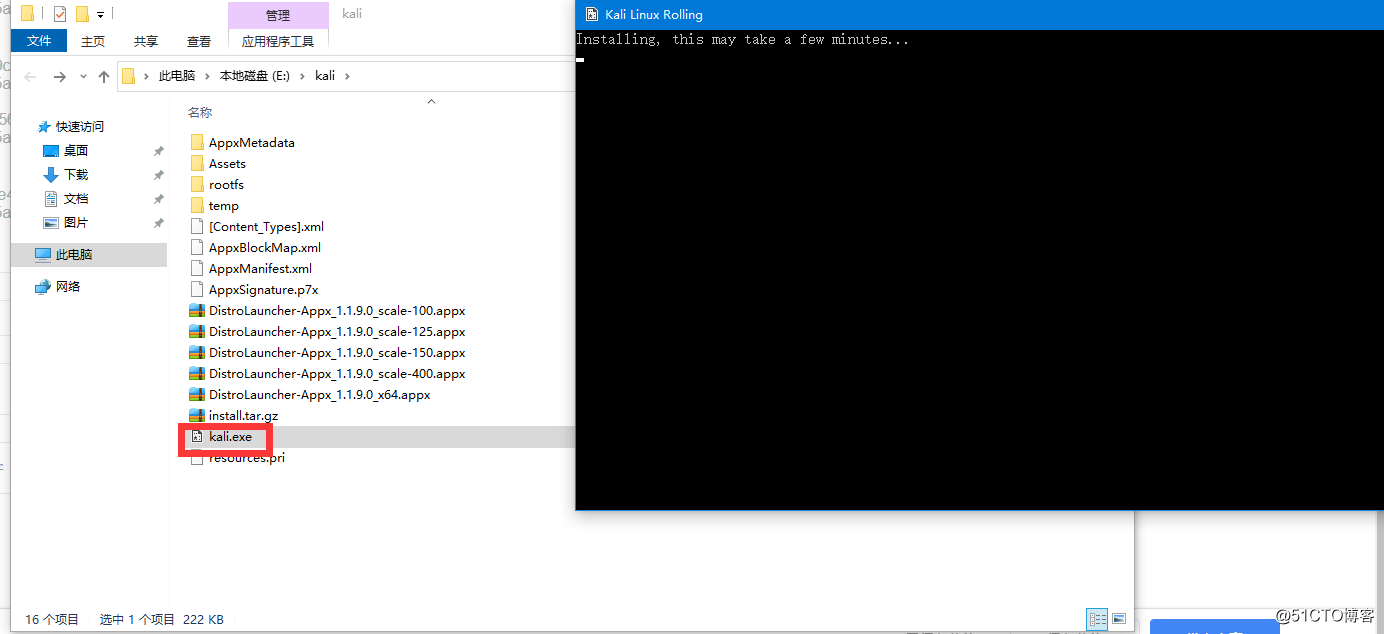
Task: Select the [Content_Types].xml file
Action: [266, 226]
